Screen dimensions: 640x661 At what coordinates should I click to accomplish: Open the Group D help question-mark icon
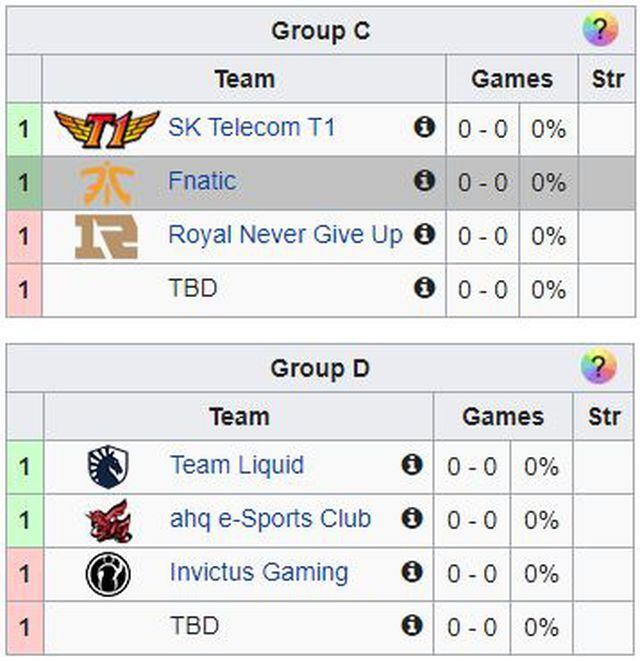point(598,367)
